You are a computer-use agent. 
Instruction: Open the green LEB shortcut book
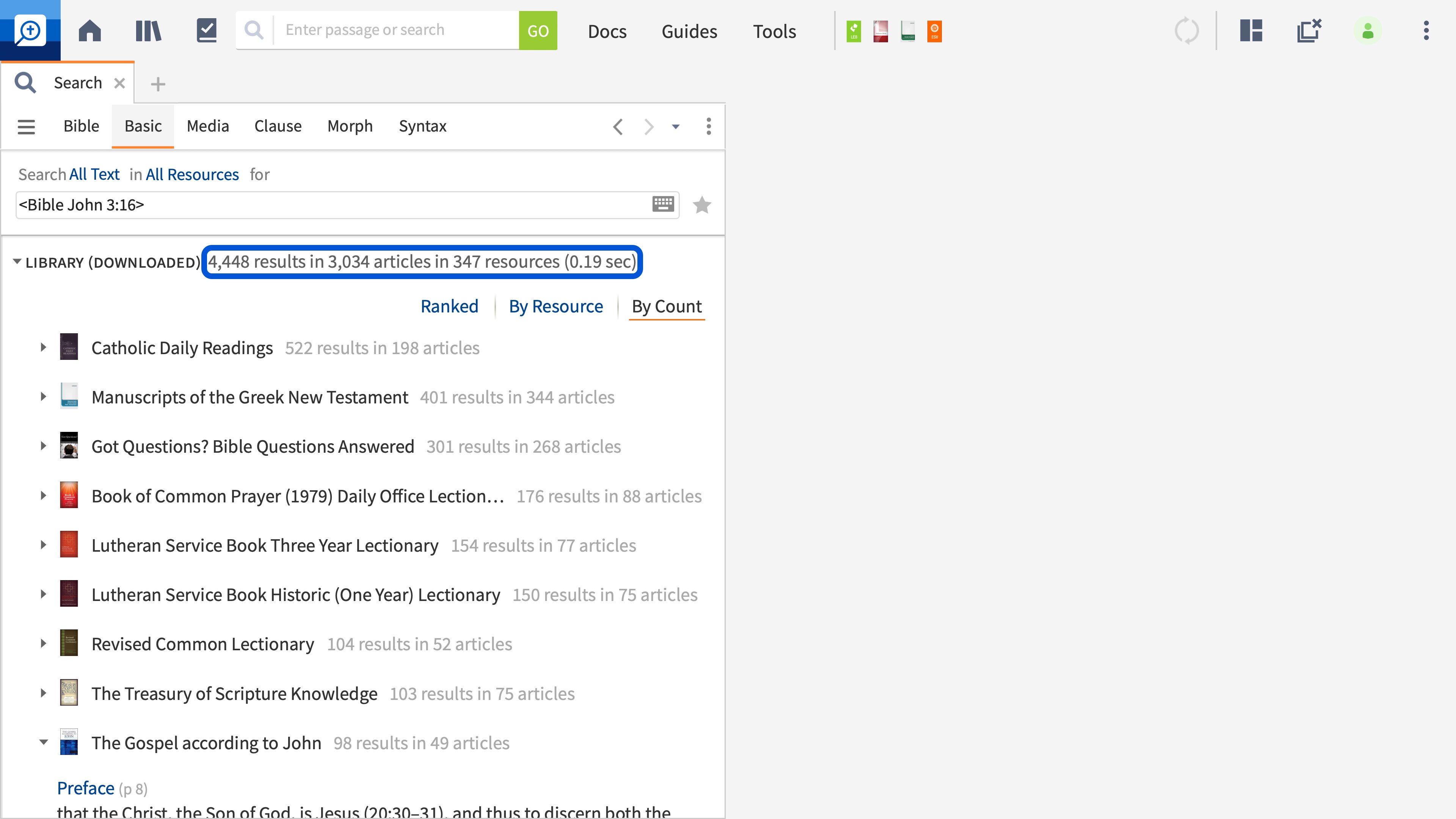[x=854, y=31]
